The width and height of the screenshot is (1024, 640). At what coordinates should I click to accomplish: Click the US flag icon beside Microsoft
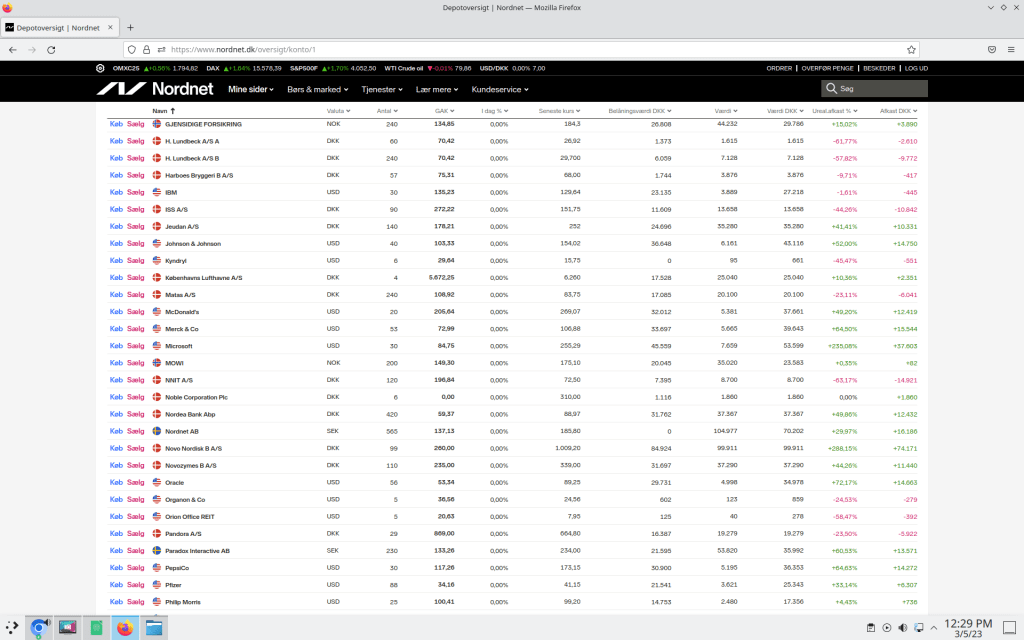157,346
